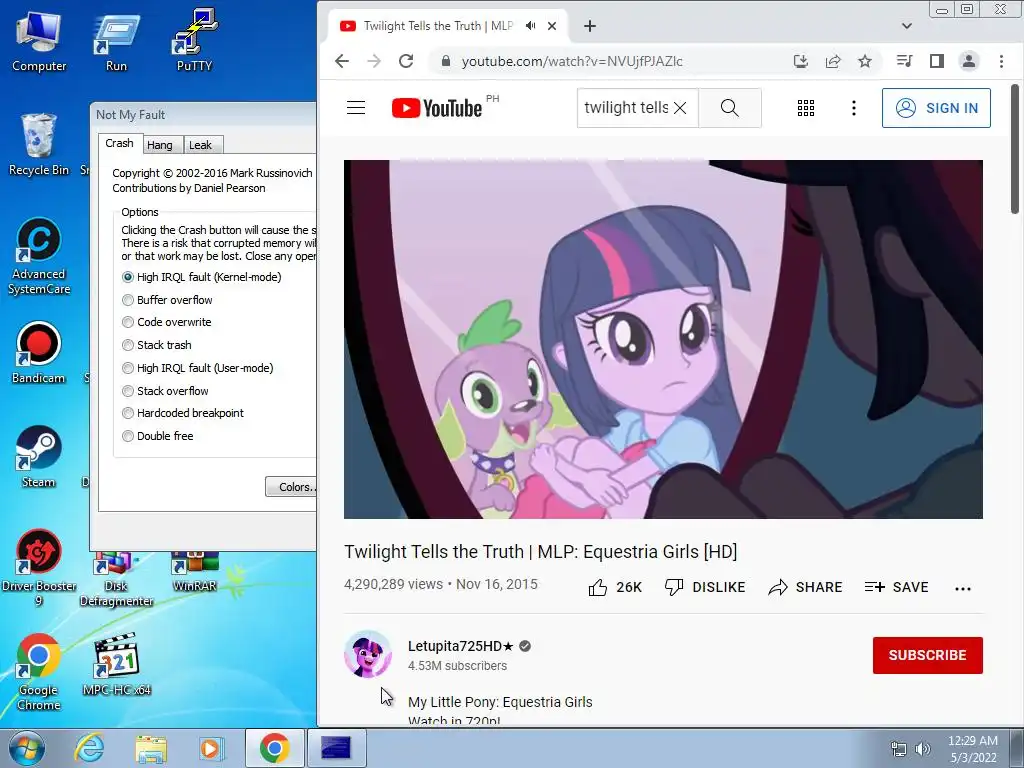Open the Windows Start button
This screenshot has width=1024, height=768.
(x=27, y=748)
